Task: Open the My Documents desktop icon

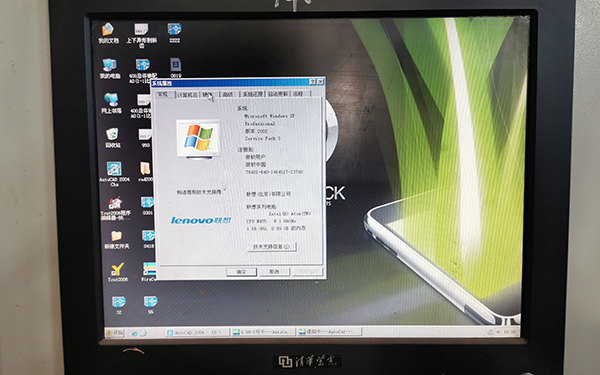Action: pos(108,32)
